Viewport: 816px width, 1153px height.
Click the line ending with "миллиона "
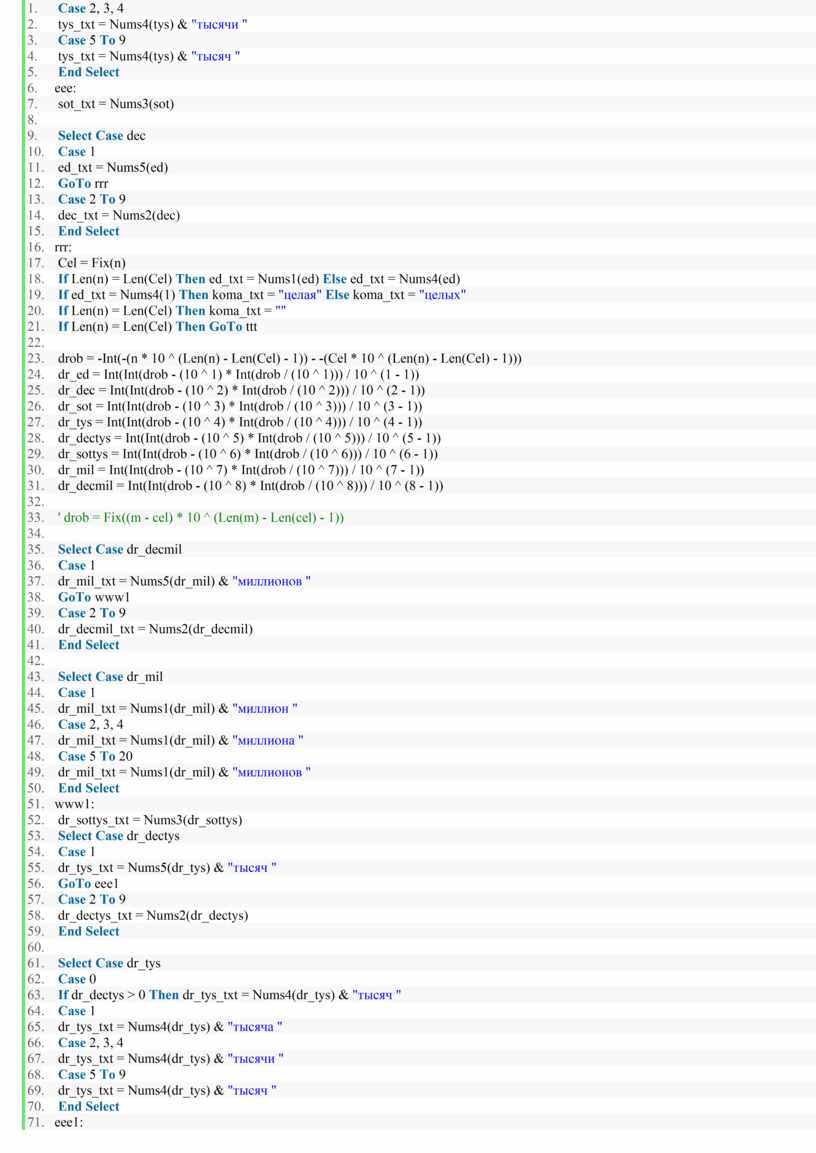(180, 740)
